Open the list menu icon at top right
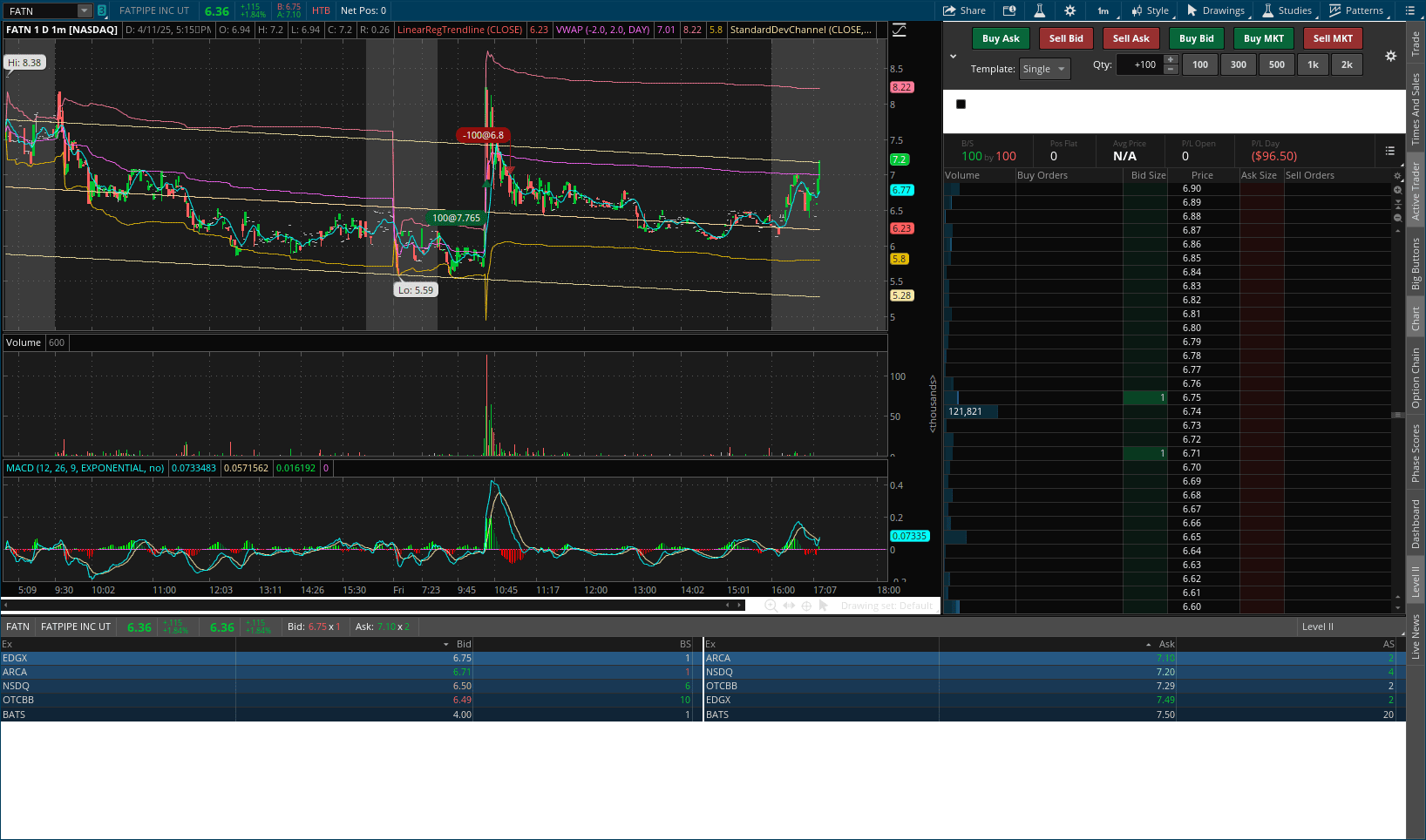The height and width of the screenshot is (840, 1426). (x=1410, y=10)
